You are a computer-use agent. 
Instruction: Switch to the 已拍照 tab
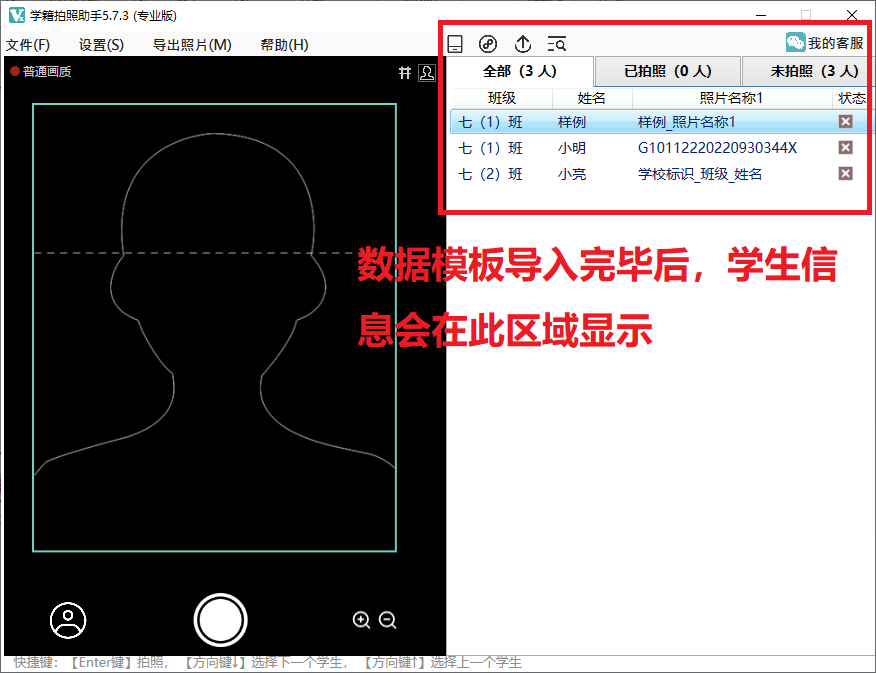point(666,71)
